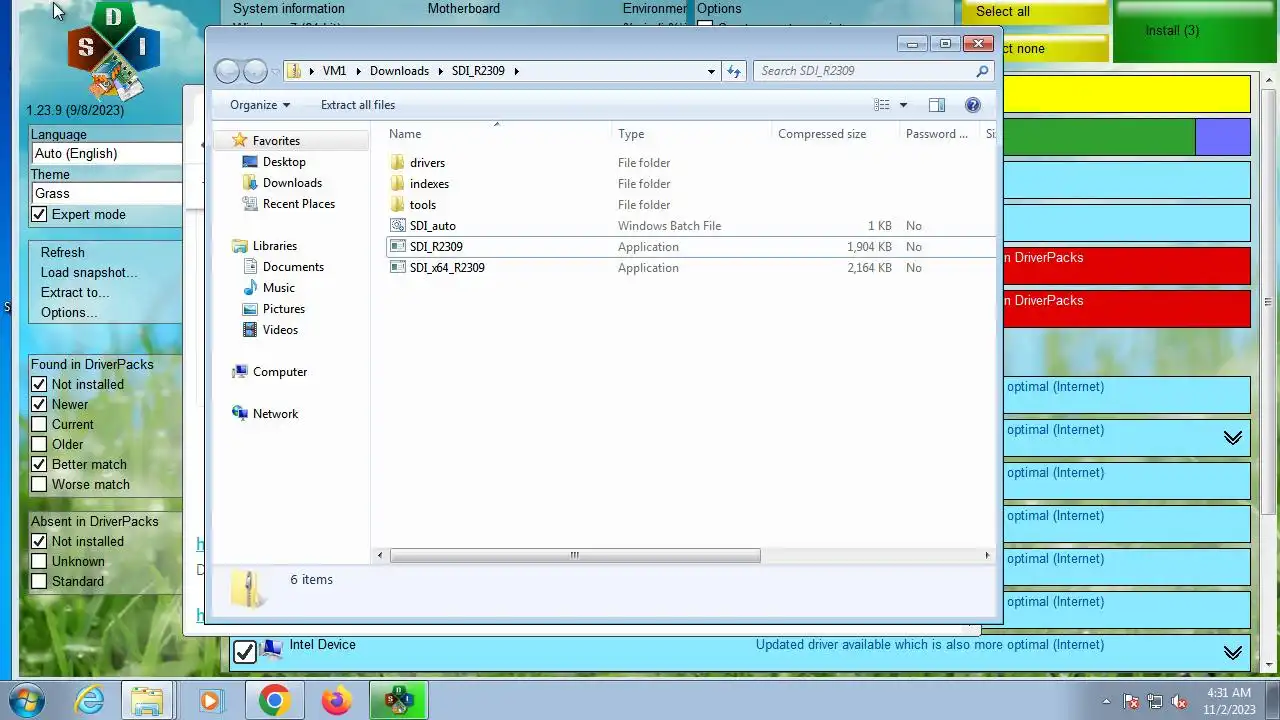The image size is (1280, 720).
Task: Click Refresh in SDI side menu
Action: point(63,252)
